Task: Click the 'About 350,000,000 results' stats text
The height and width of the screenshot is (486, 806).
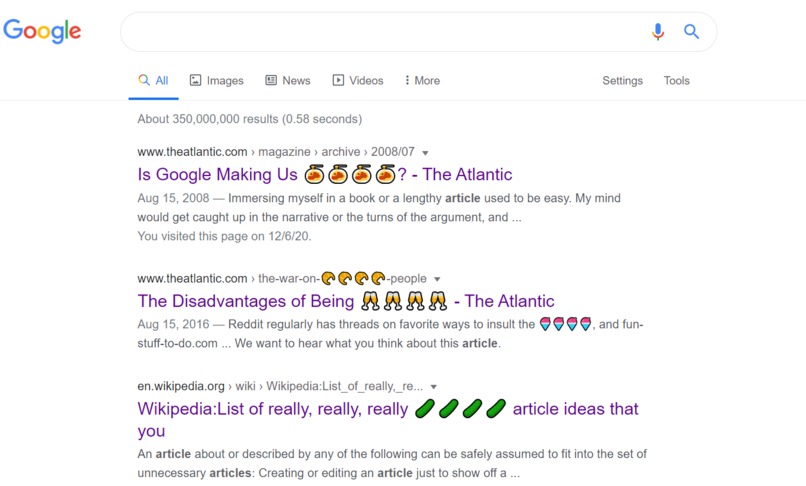Action: (x=250, y=119)
